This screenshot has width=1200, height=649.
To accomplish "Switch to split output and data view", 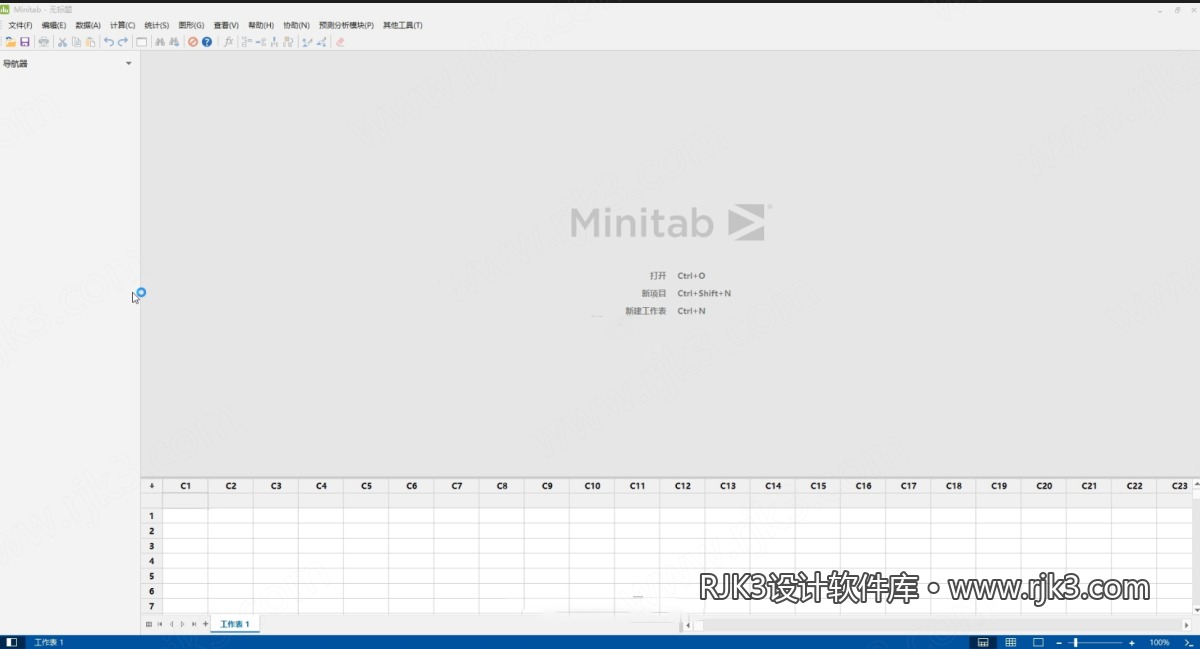I will pos(983,642).
